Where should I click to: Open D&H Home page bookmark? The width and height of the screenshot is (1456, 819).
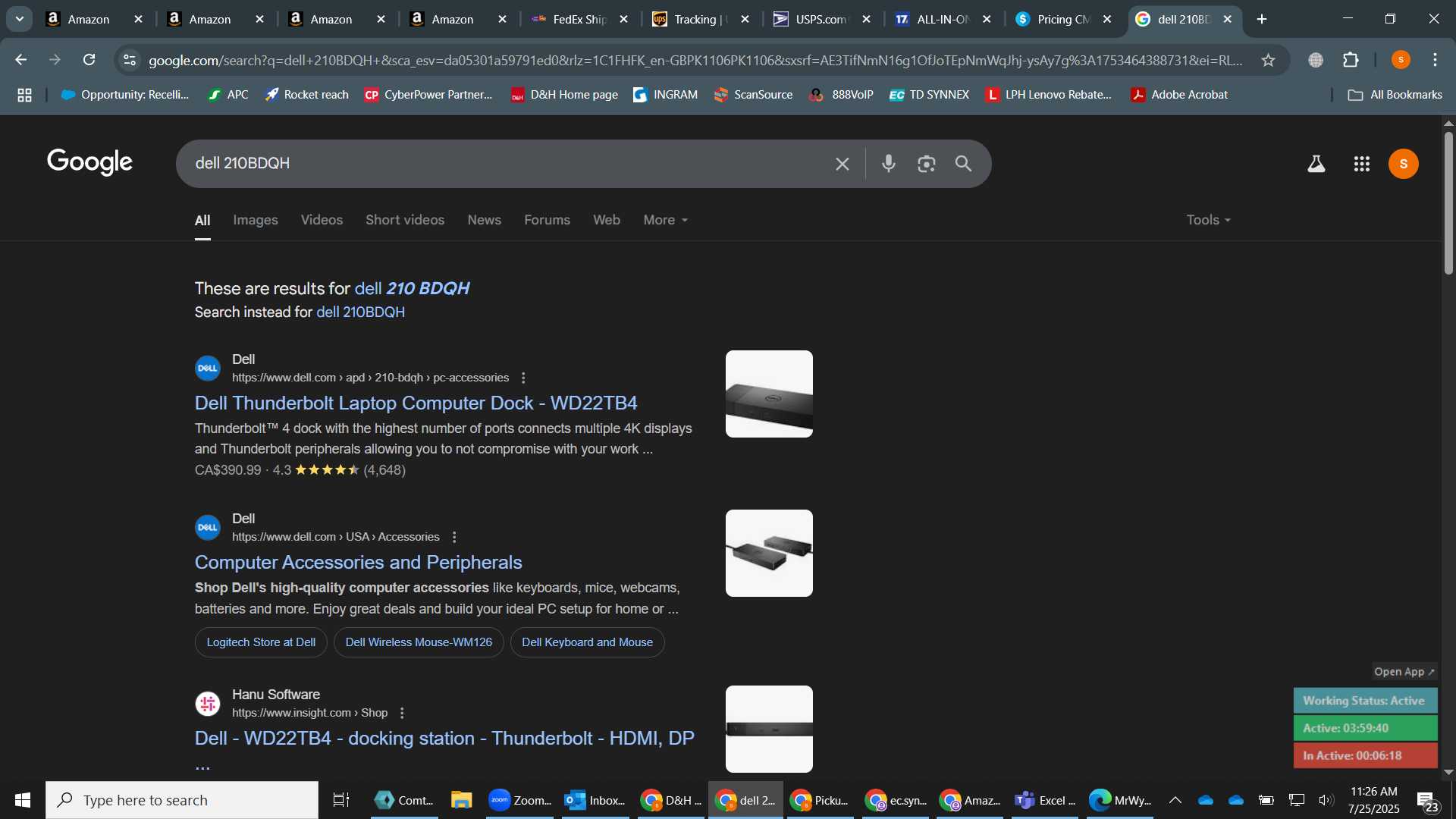tap(564, 95)
